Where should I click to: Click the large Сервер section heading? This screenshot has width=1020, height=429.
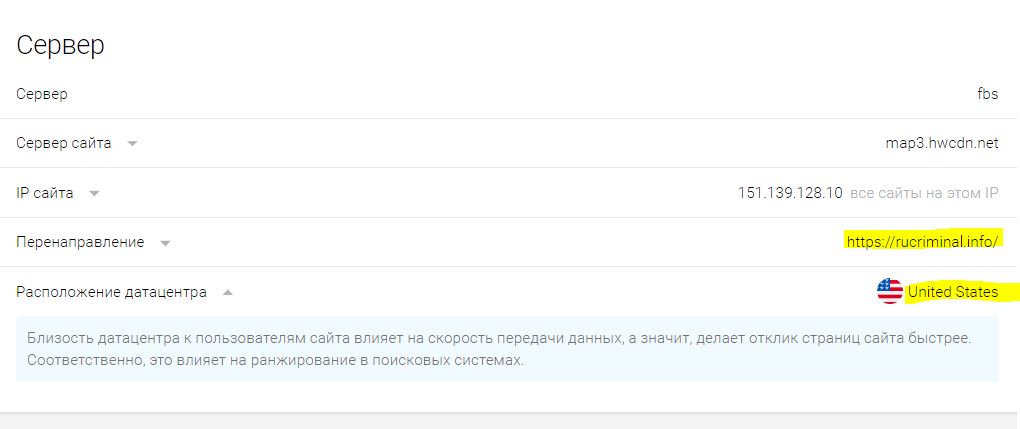[60, 46]
